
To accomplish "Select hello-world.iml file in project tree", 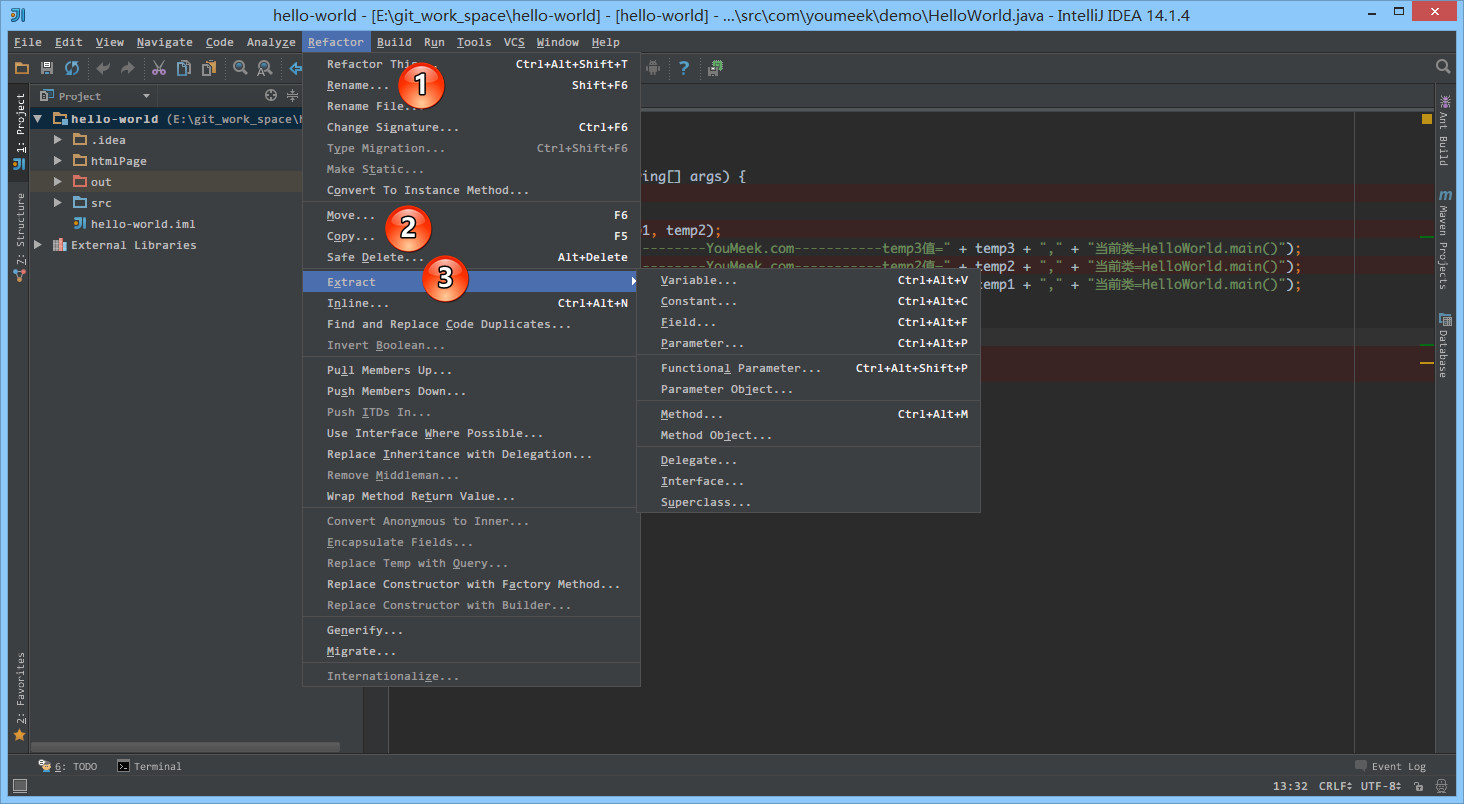I will click(x=142, y=224).
